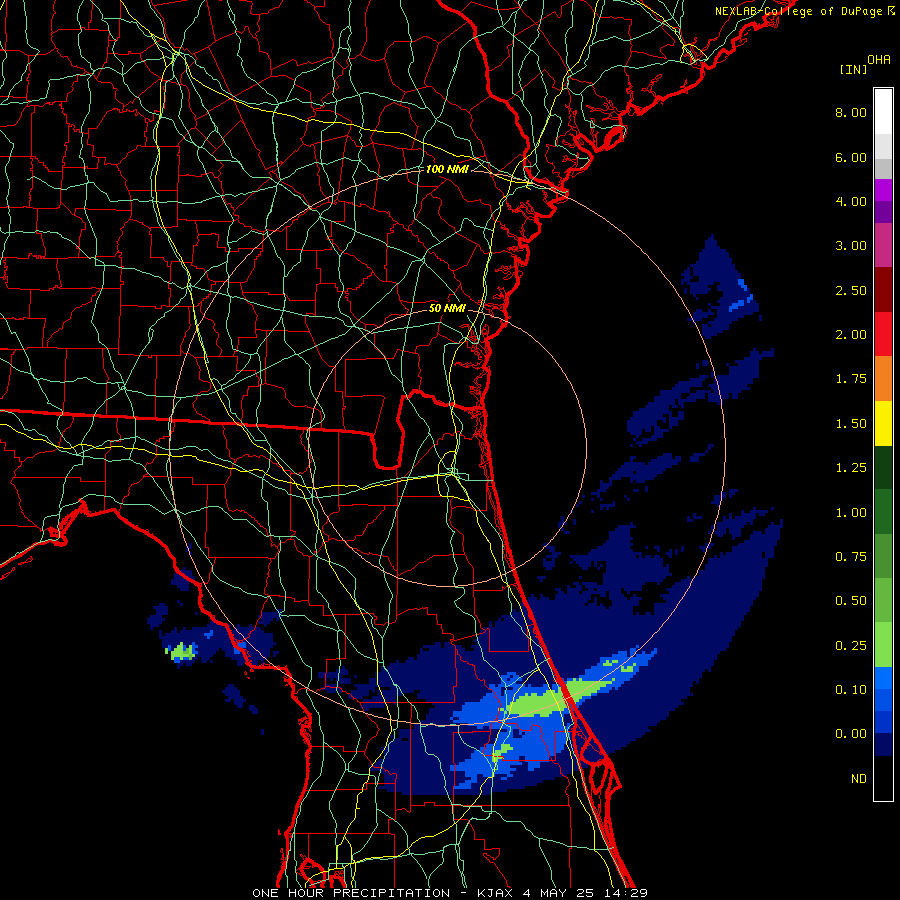The height and width of the screenshot is (900, 900).
Task: Click the 1.00 legend value
Action: click(851, 513)
